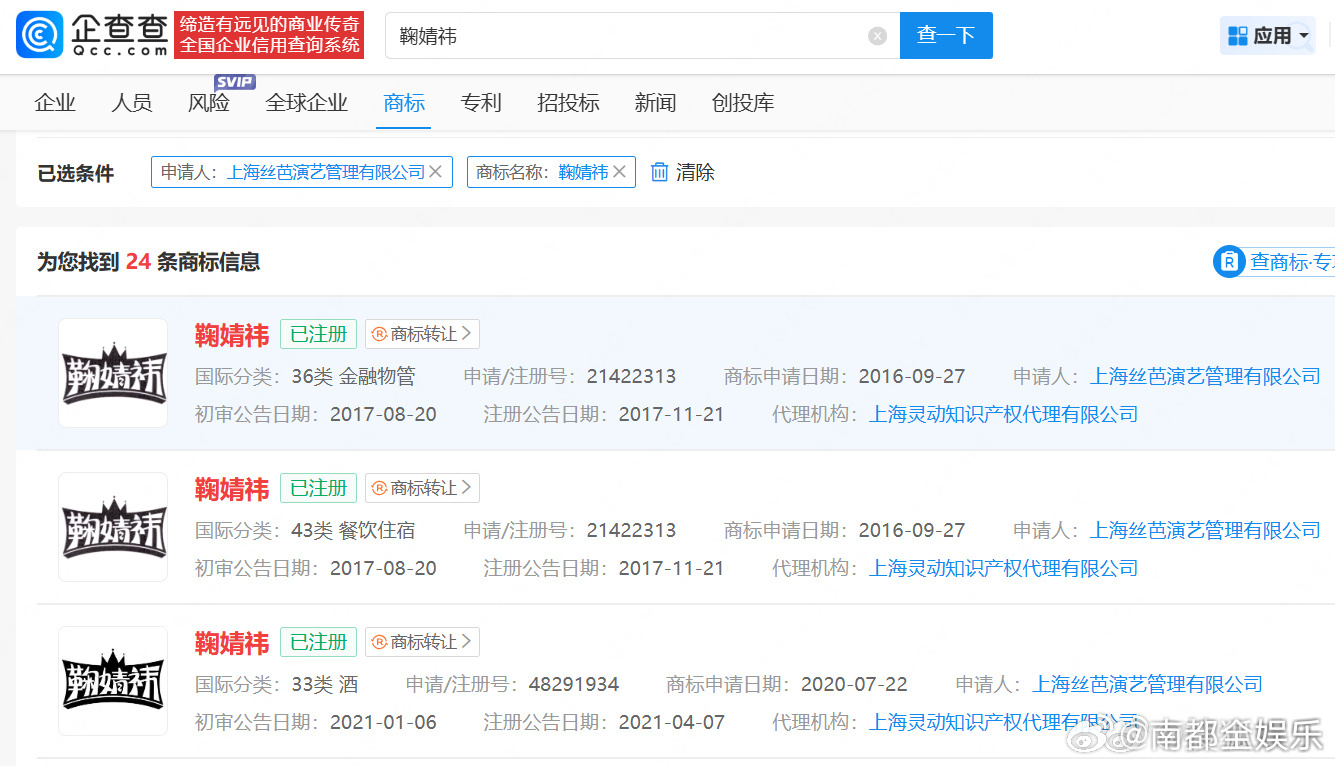Click the X icon inside the search box

[x=877, y=35]
